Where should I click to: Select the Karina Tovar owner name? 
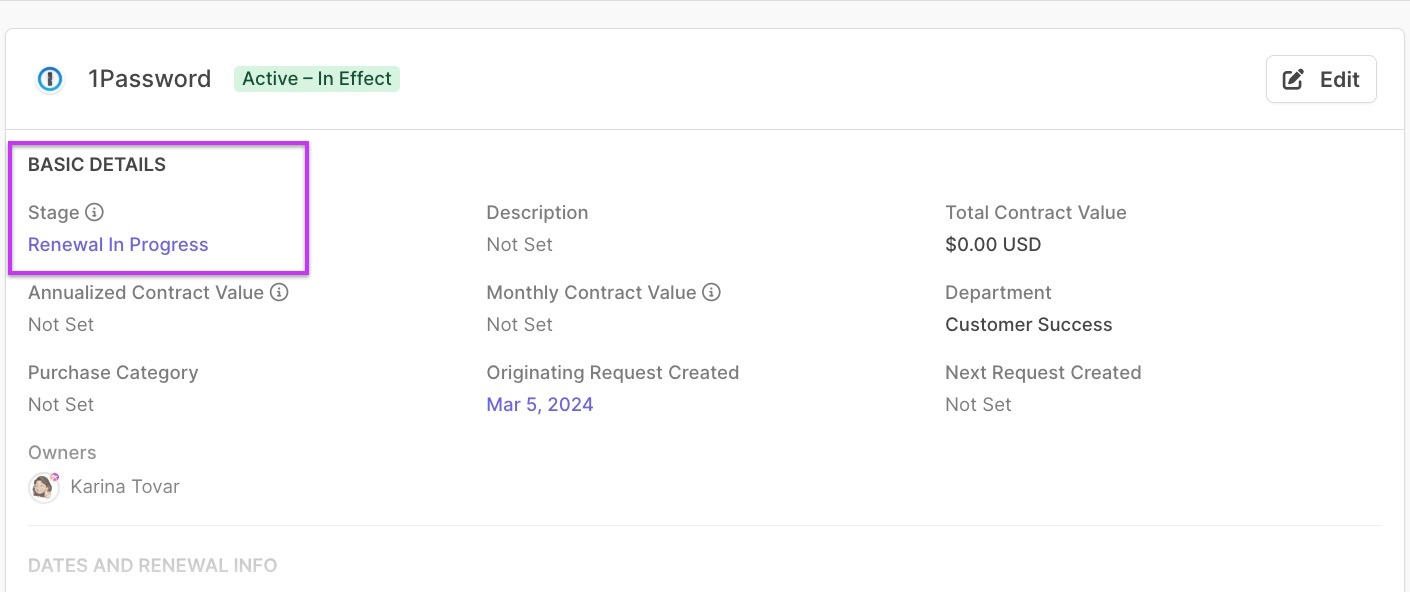click(125, 487)
